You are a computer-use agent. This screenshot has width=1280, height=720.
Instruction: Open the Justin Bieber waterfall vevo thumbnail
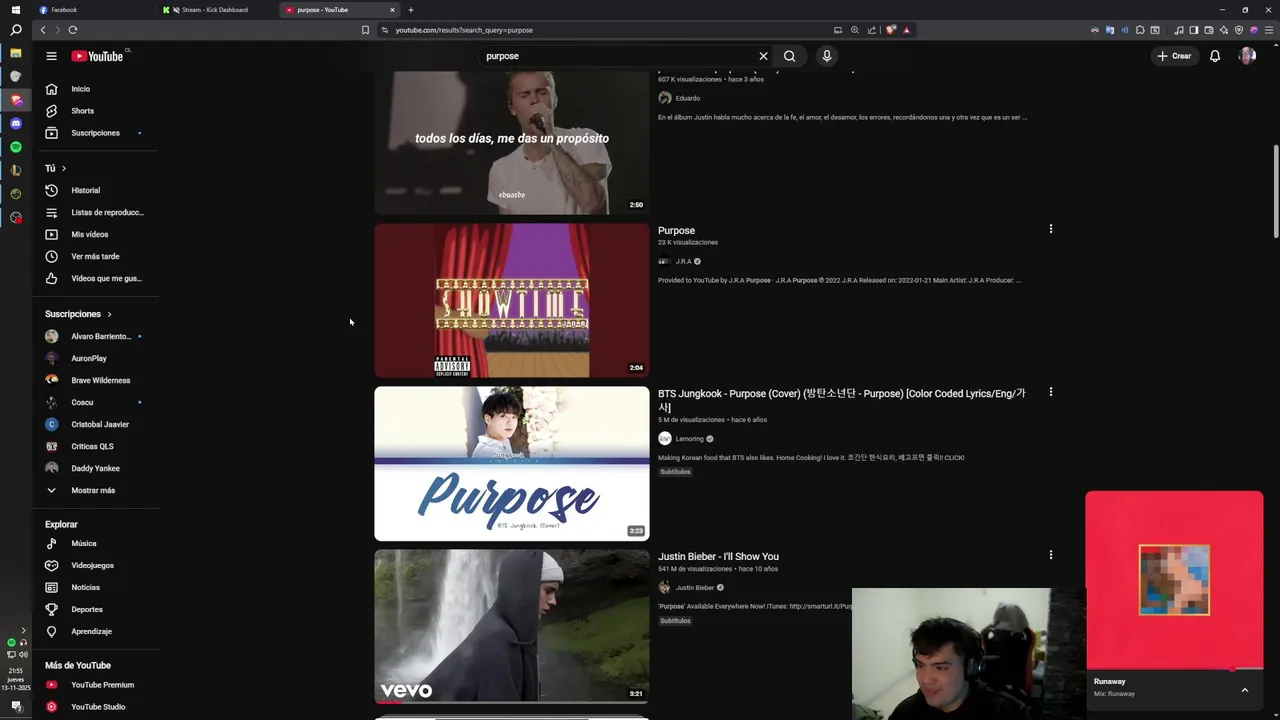tap(512, 626)
